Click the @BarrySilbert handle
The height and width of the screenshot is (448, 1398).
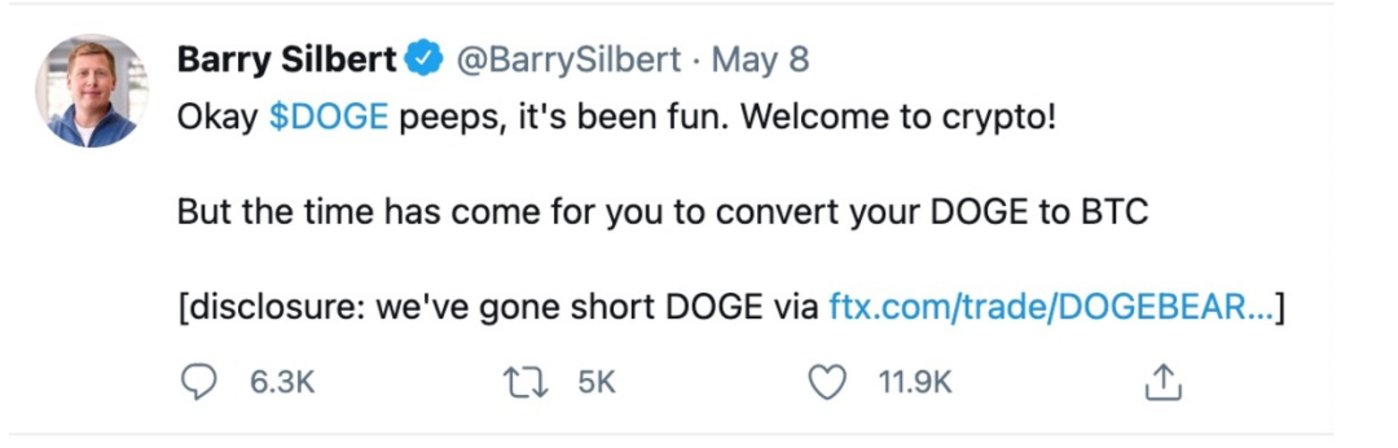click(570, 61)
